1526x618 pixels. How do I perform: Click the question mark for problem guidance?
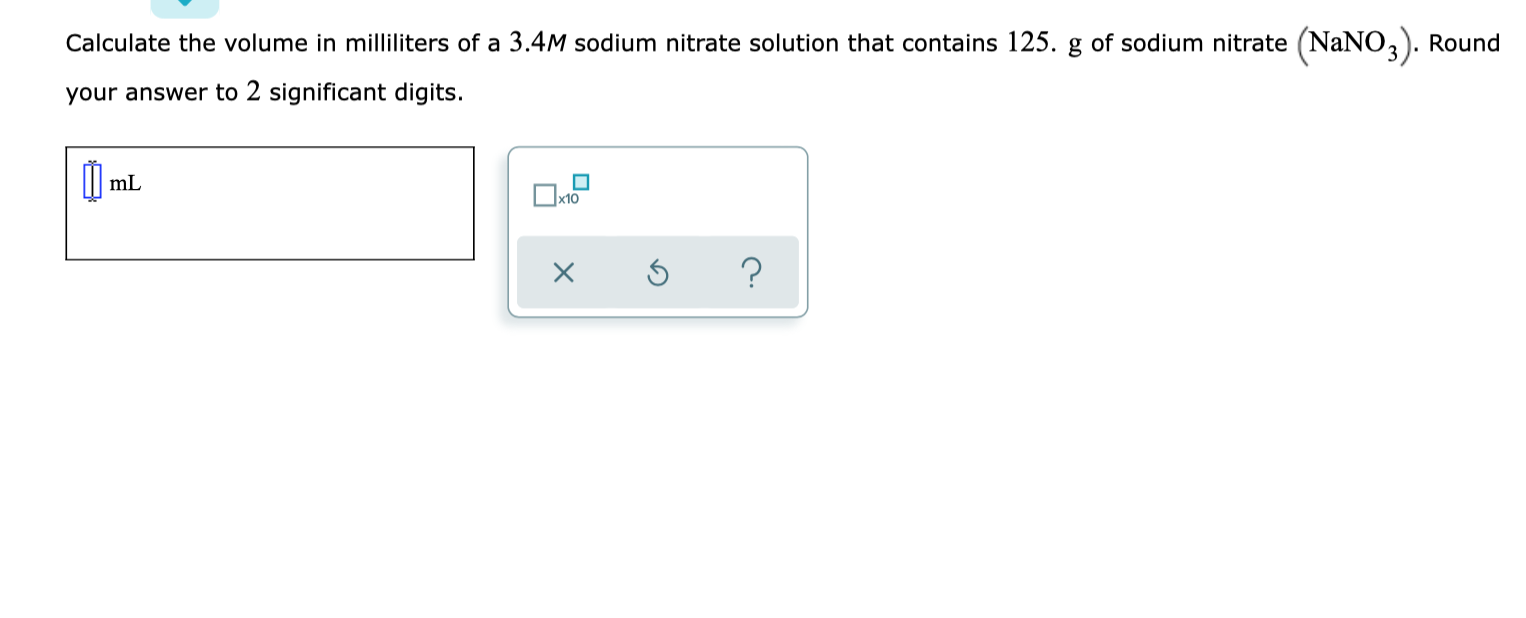click(x=751, y=272)
